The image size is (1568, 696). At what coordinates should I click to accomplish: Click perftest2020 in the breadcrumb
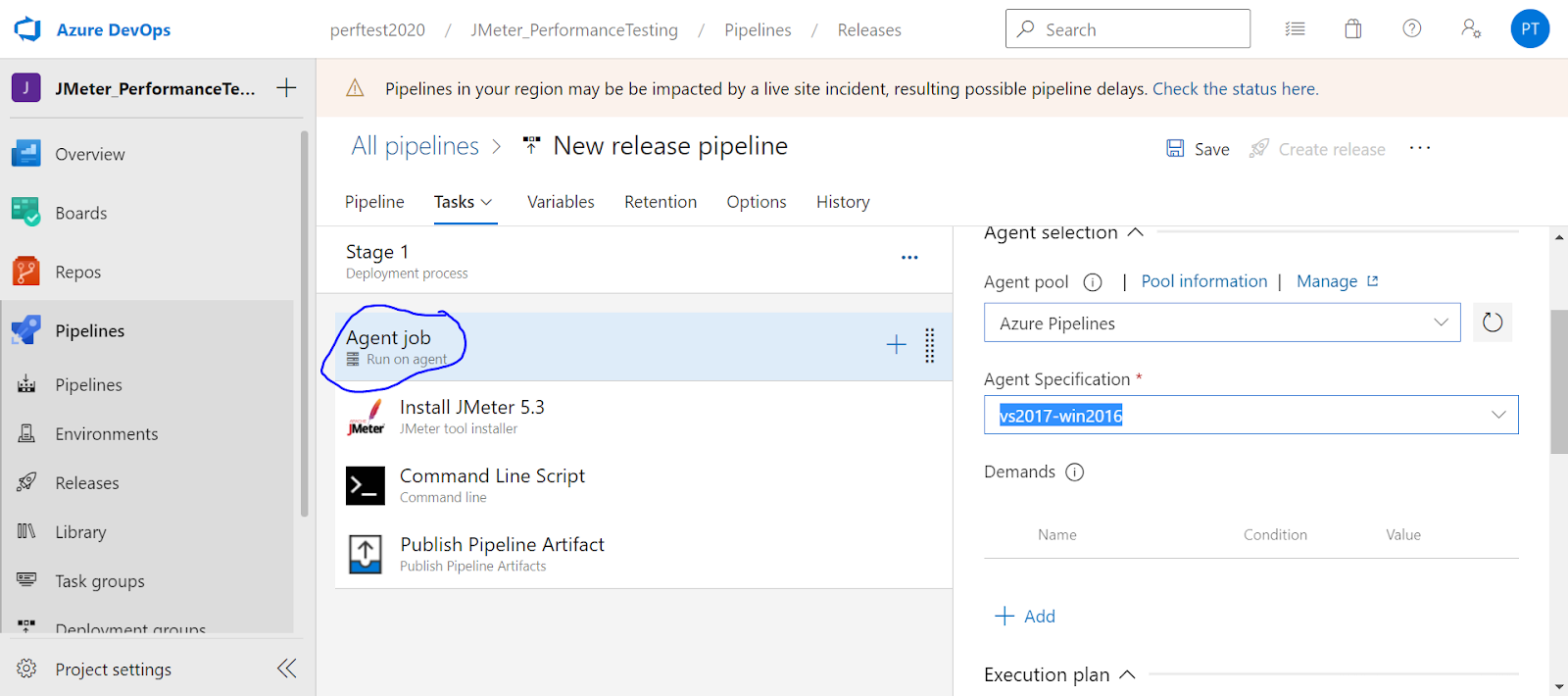point(377,29)
